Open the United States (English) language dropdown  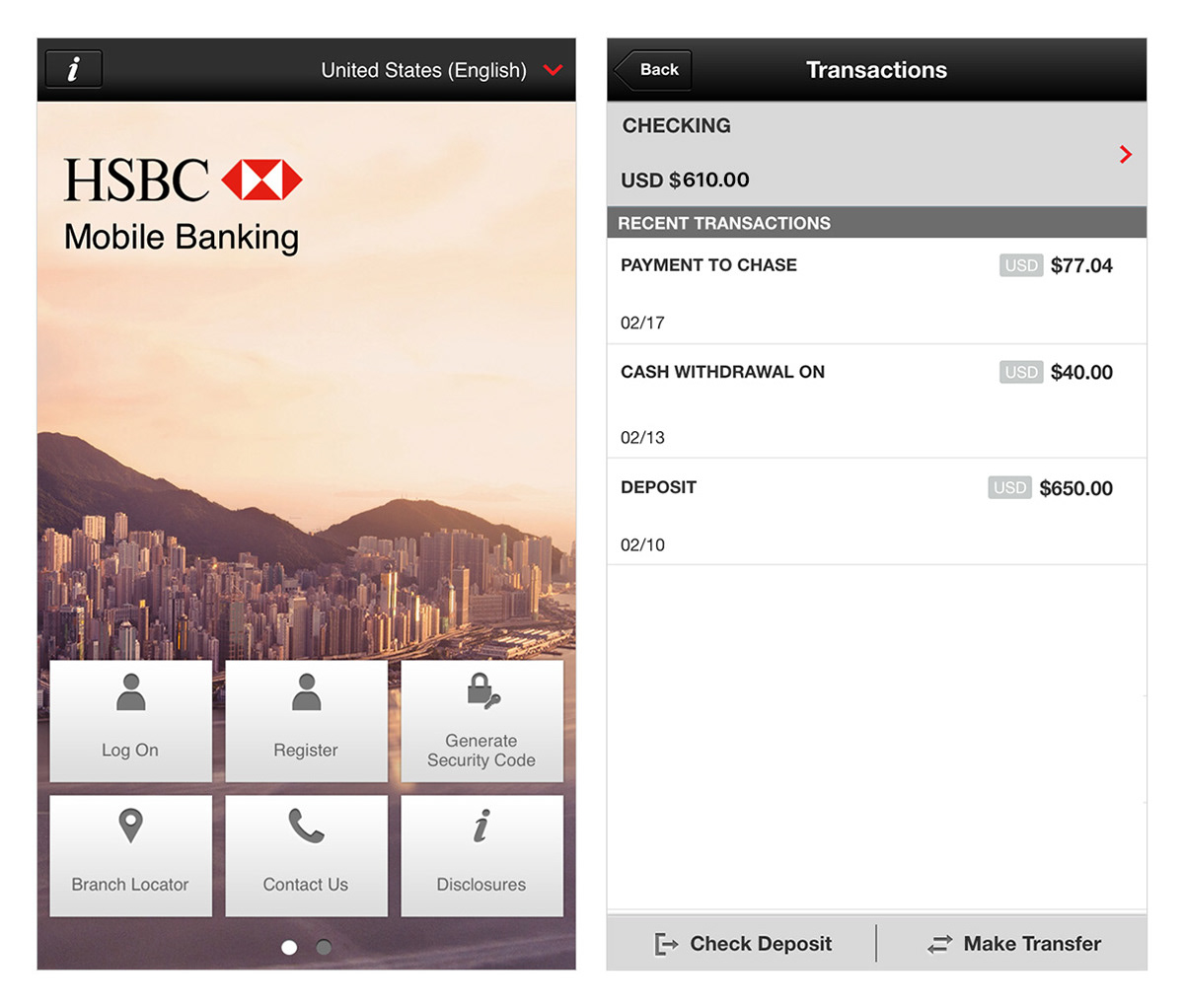click(441, 70)
